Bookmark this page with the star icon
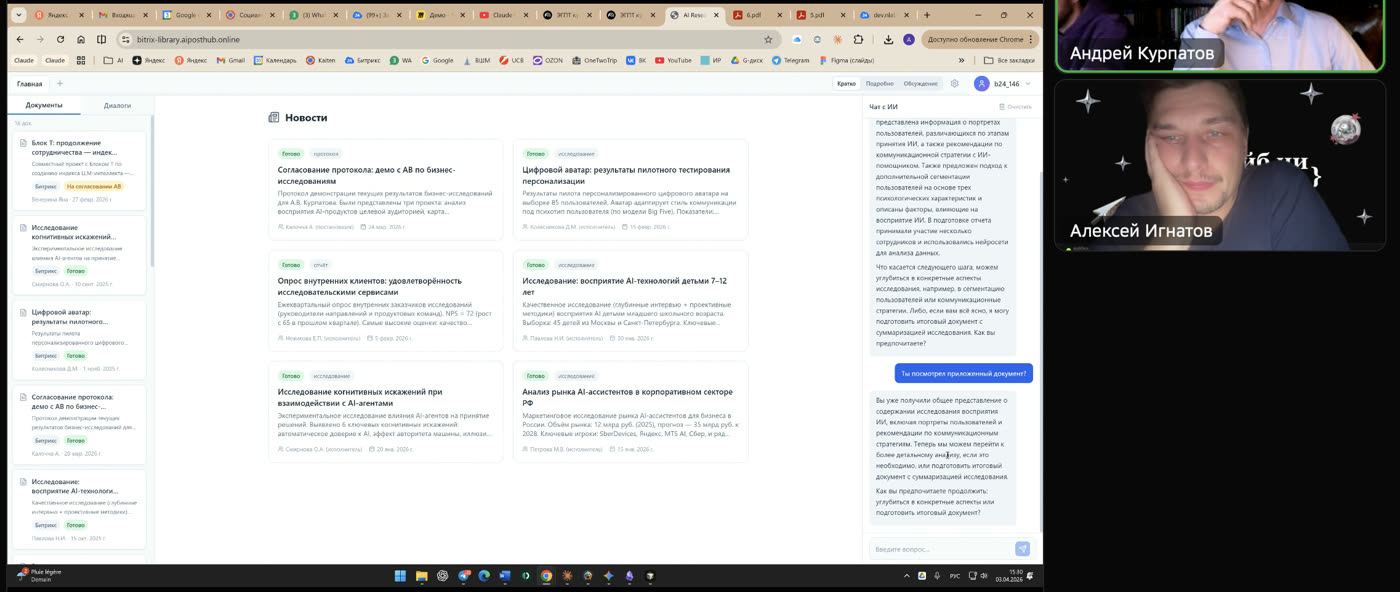1400x592 pixels. click(x=768, y=39)
